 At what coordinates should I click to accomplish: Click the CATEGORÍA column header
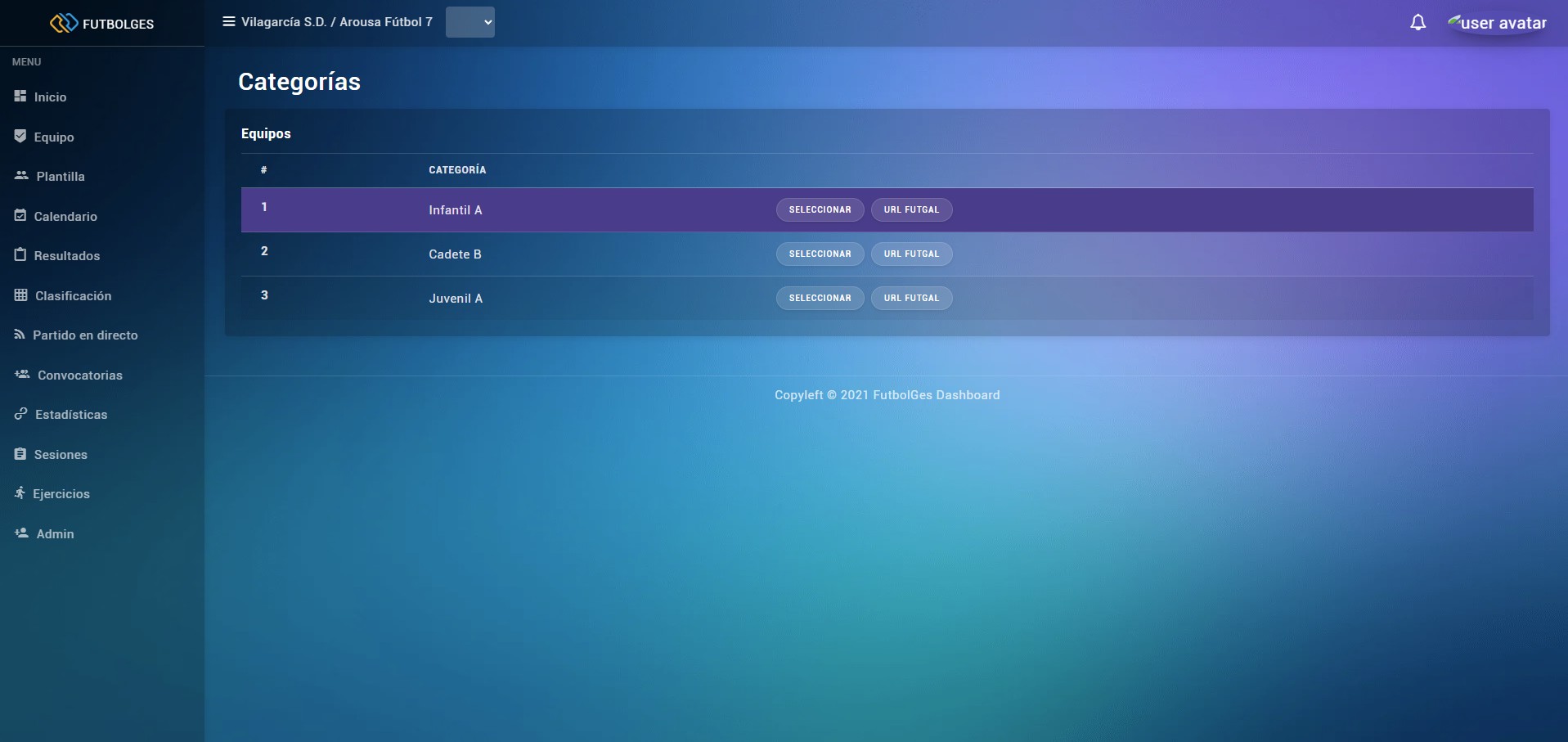tap(457, 170)
